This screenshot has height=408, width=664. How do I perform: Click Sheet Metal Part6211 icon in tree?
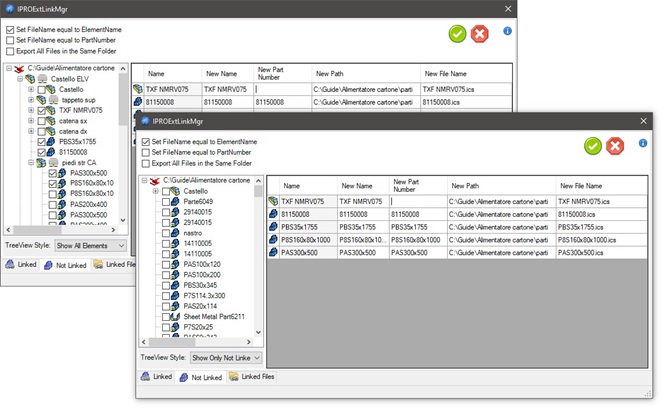pos(175,316)
